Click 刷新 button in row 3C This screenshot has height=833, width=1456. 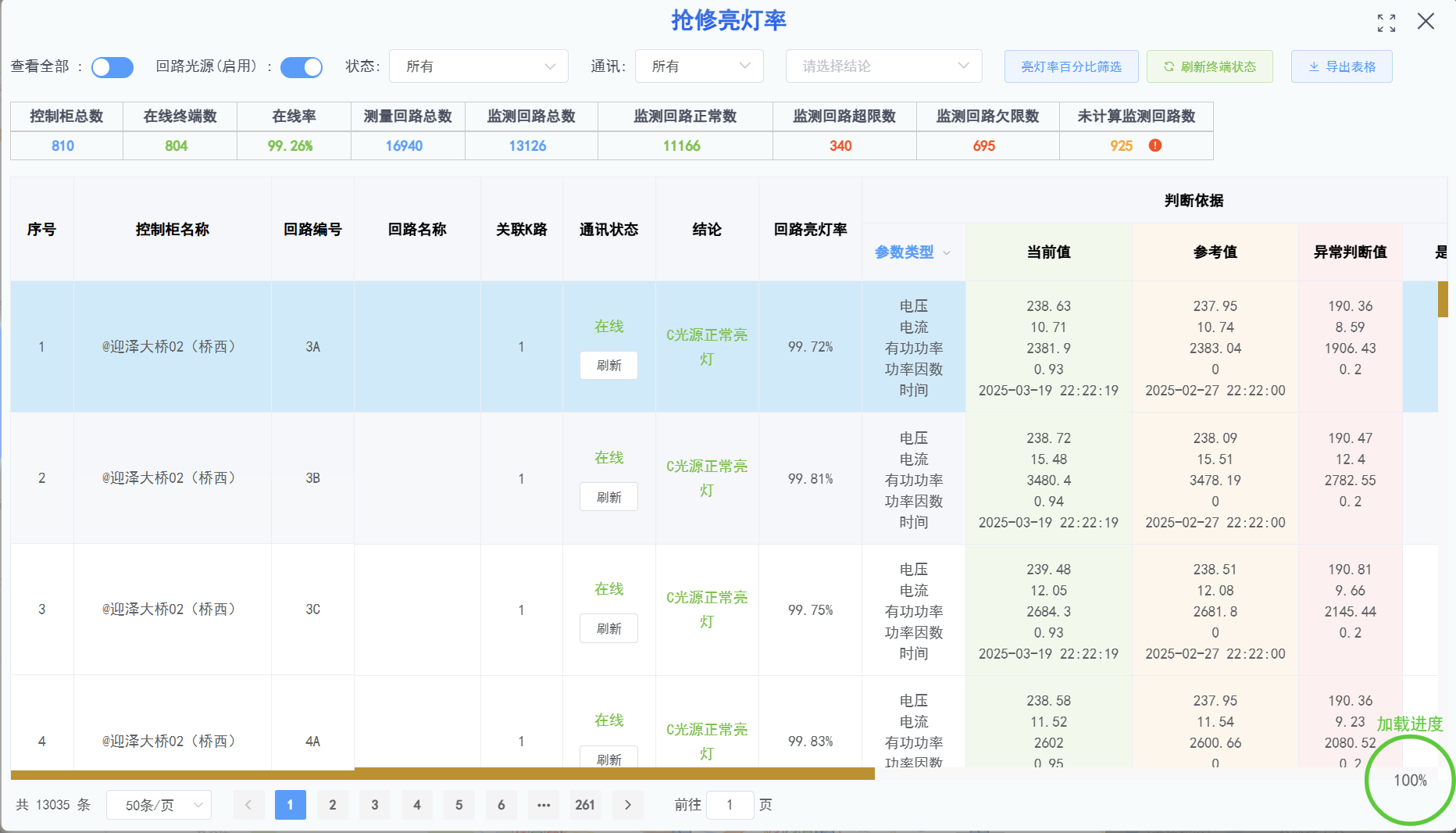[608, 628]
